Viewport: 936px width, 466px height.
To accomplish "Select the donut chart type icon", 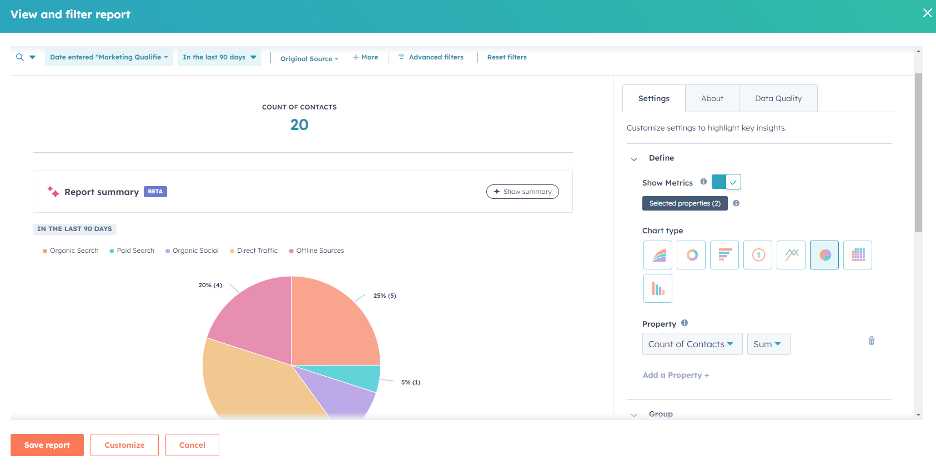I will pos(691,255).
